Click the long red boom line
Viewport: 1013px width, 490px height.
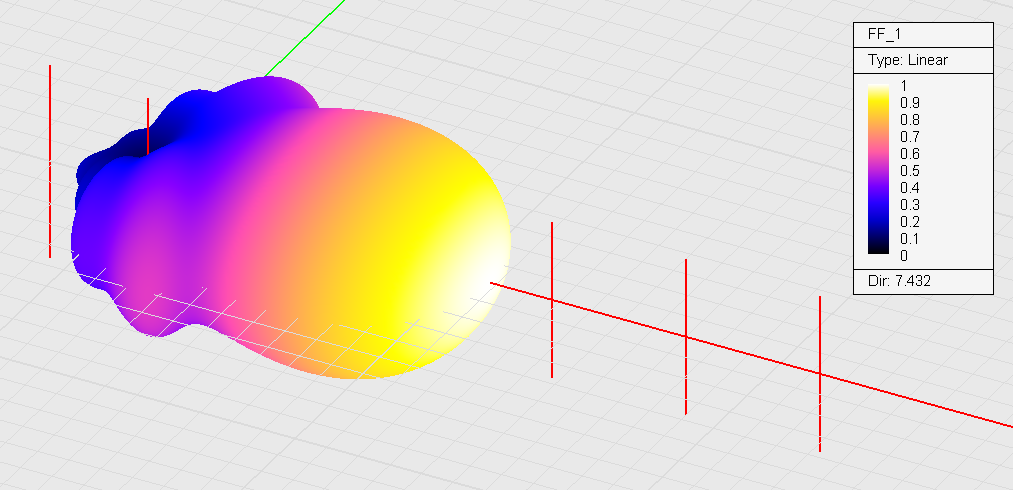751,355
